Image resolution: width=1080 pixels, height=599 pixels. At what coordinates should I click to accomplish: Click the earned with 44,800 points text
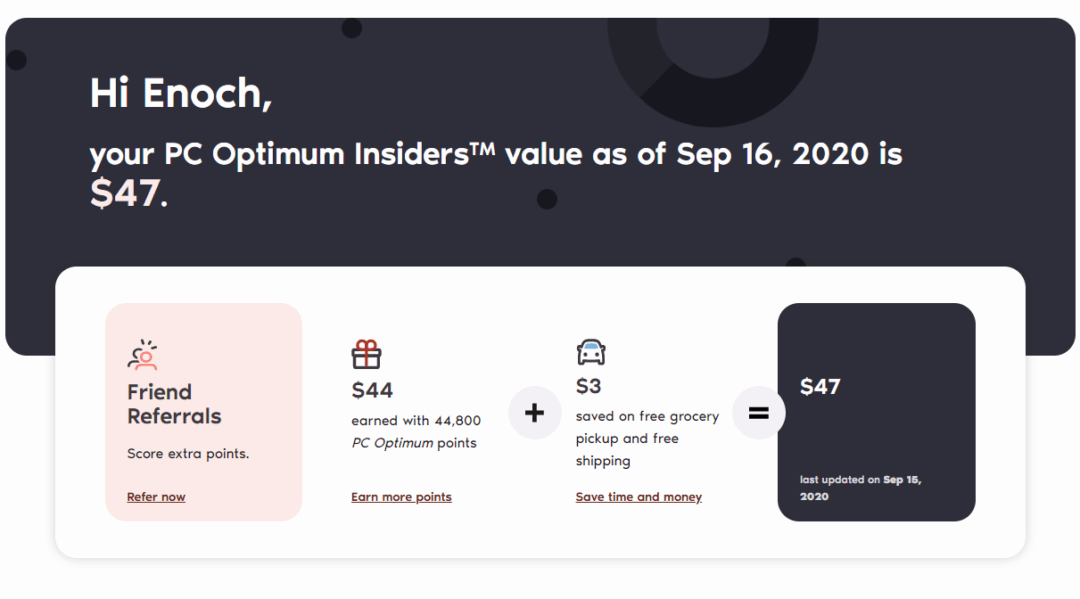[x=416, y=432]
